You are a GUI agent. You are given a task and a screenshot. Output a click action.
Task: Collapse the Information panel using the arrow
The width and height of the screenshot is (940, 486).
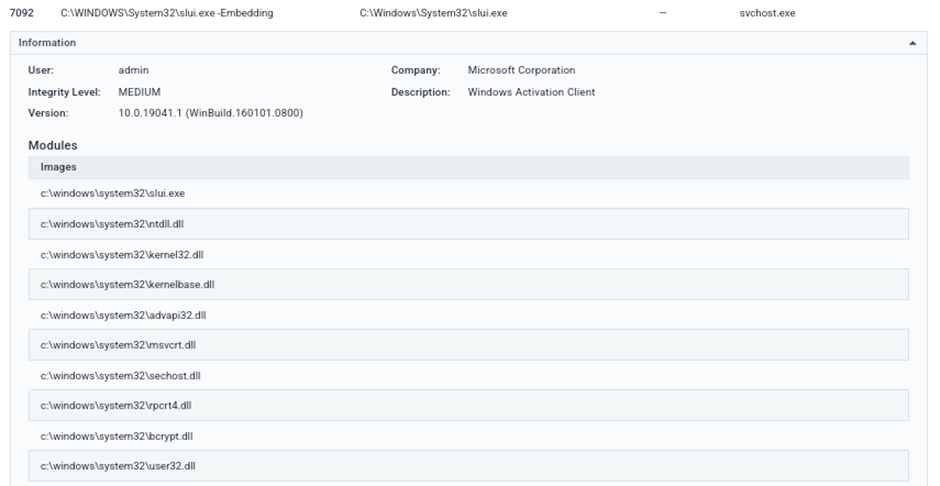coord(911,43)
